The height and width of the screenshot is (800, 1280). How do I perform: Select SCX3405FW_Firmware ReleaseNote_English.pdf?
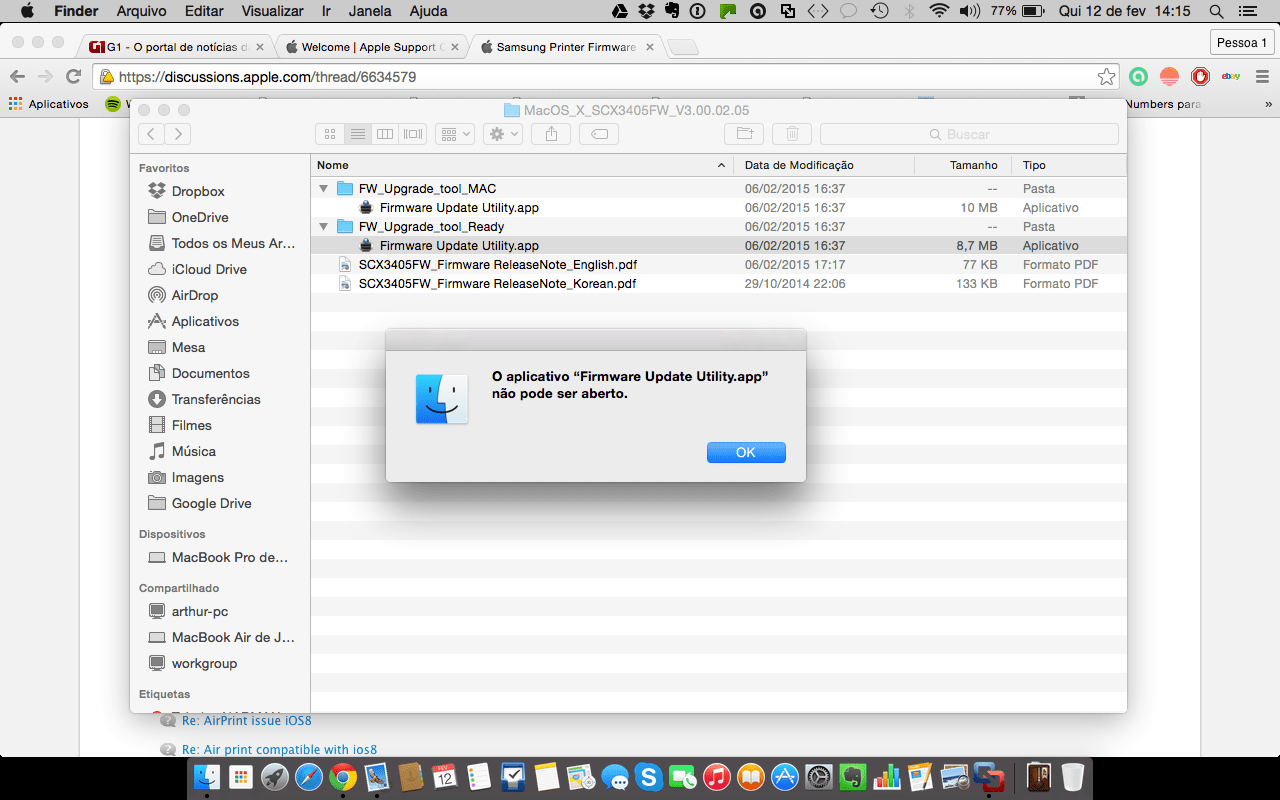[498, 264]
